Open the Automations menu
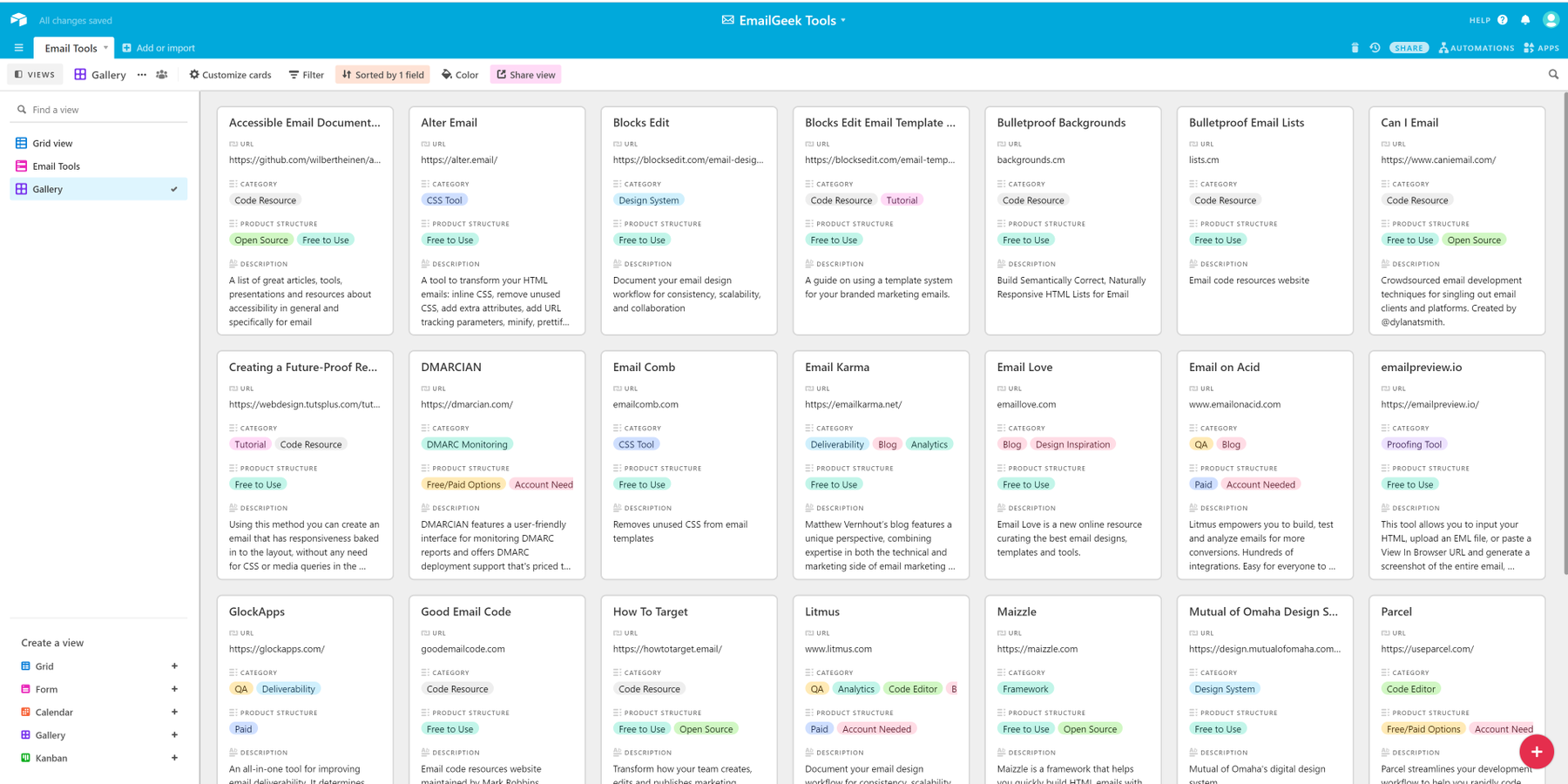 [1477, 48]
